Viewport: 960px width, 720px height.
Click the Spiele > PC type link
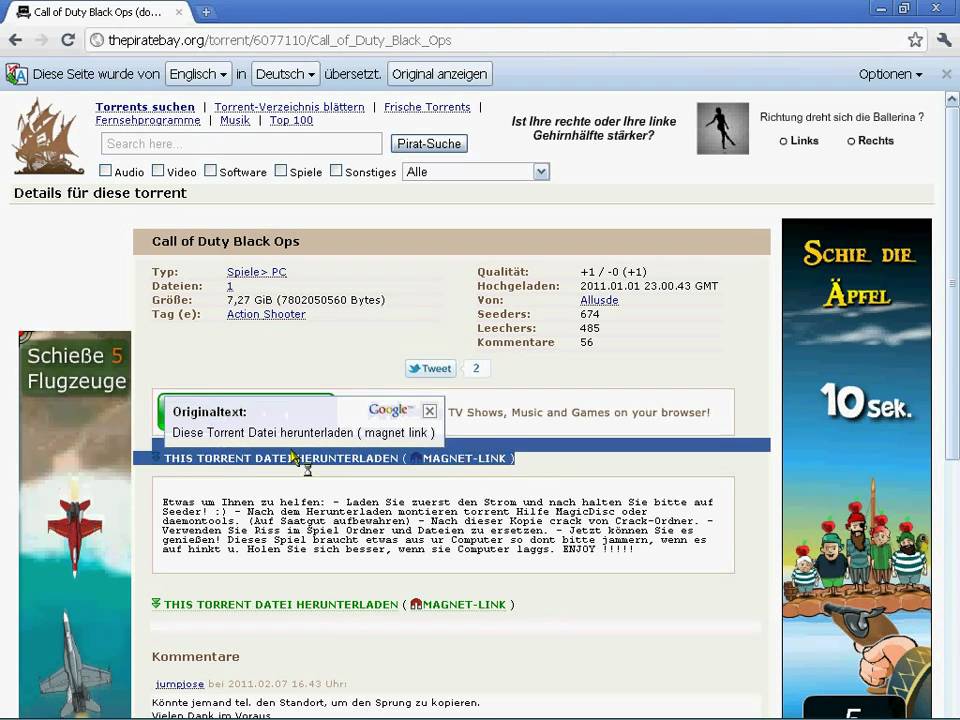(x=257, y=272)
